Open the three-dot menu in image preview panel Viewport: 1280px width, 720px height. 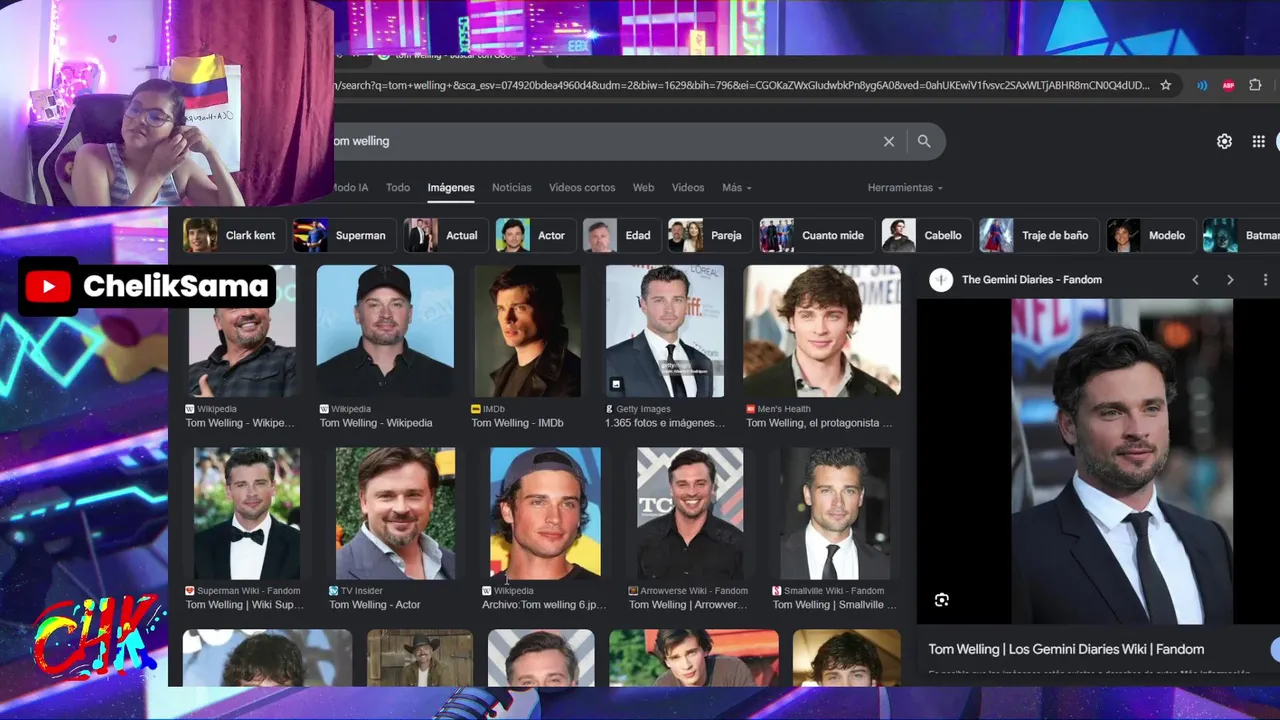point(1265,280)
